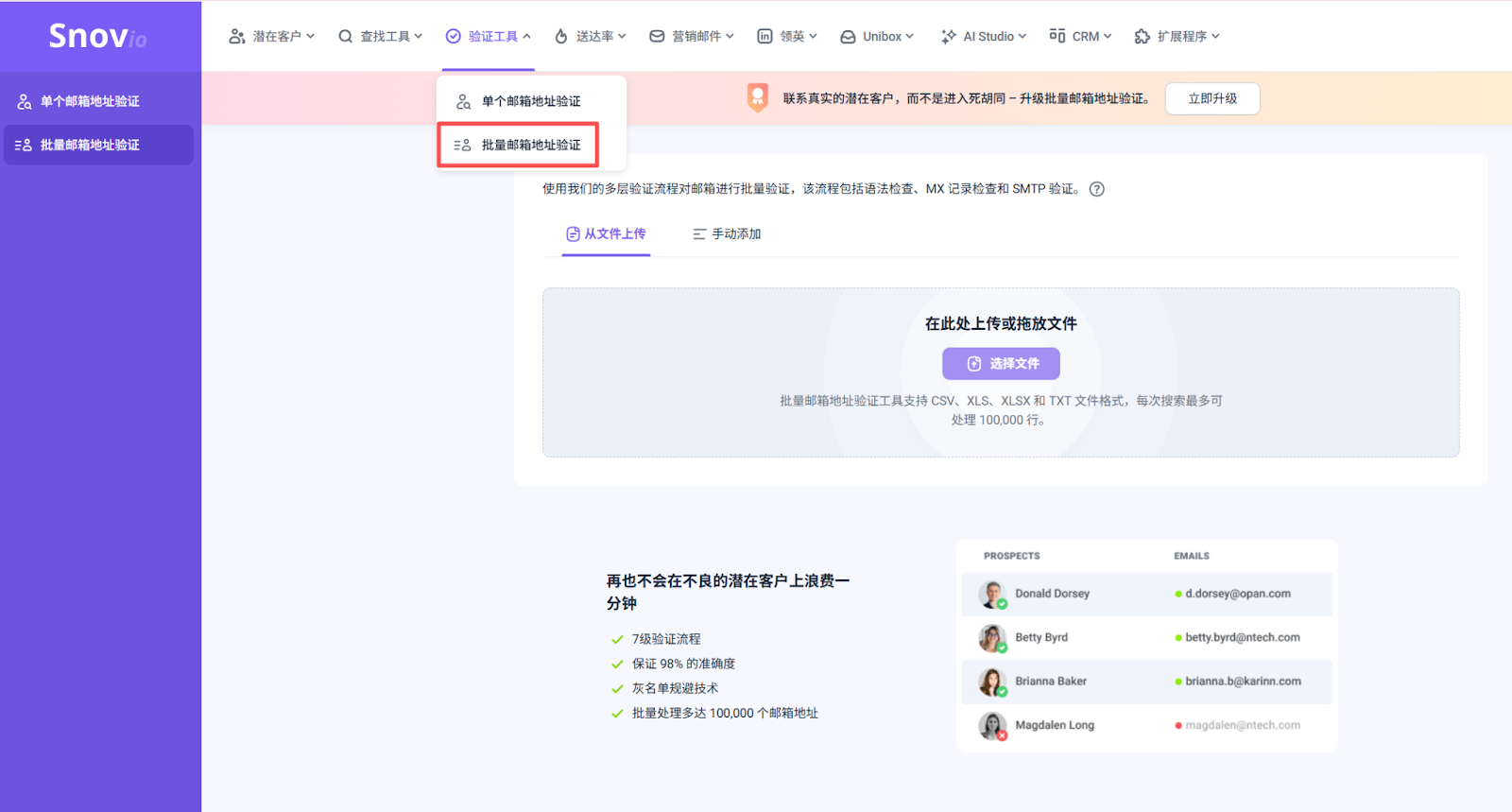Expand the 扩展程序 chevron
This screenshot has width=1512, height=812.
(1215, 36)
